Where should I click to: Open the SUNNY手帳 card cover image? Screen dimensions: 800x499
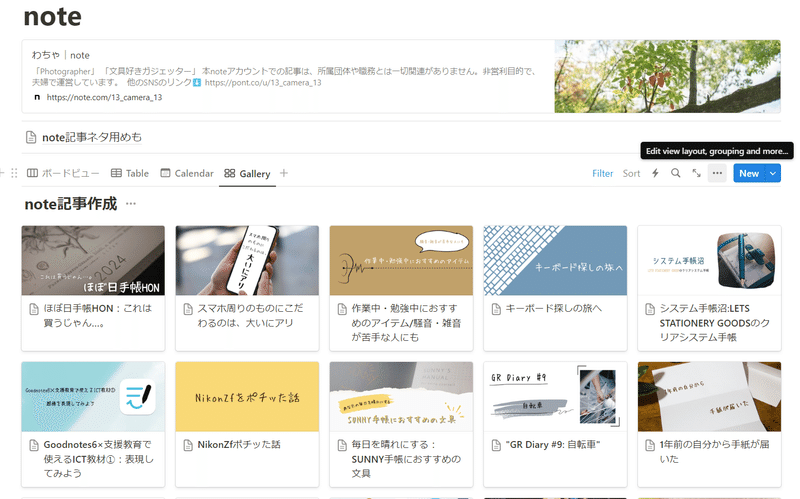click(401, 396)
